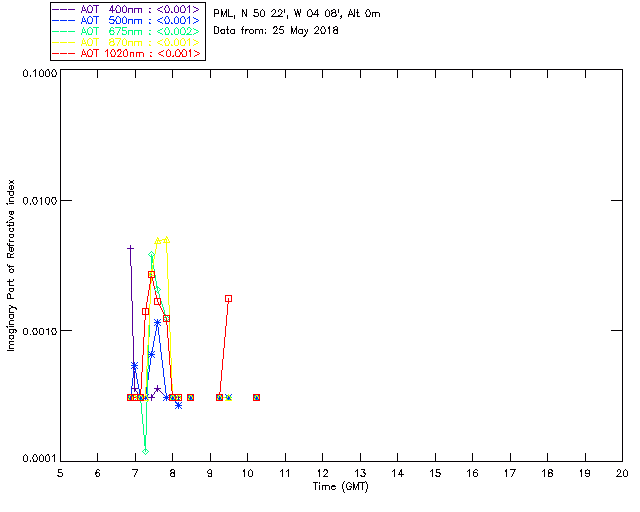Select the highest blue asterisk data marker

[158, 323]
